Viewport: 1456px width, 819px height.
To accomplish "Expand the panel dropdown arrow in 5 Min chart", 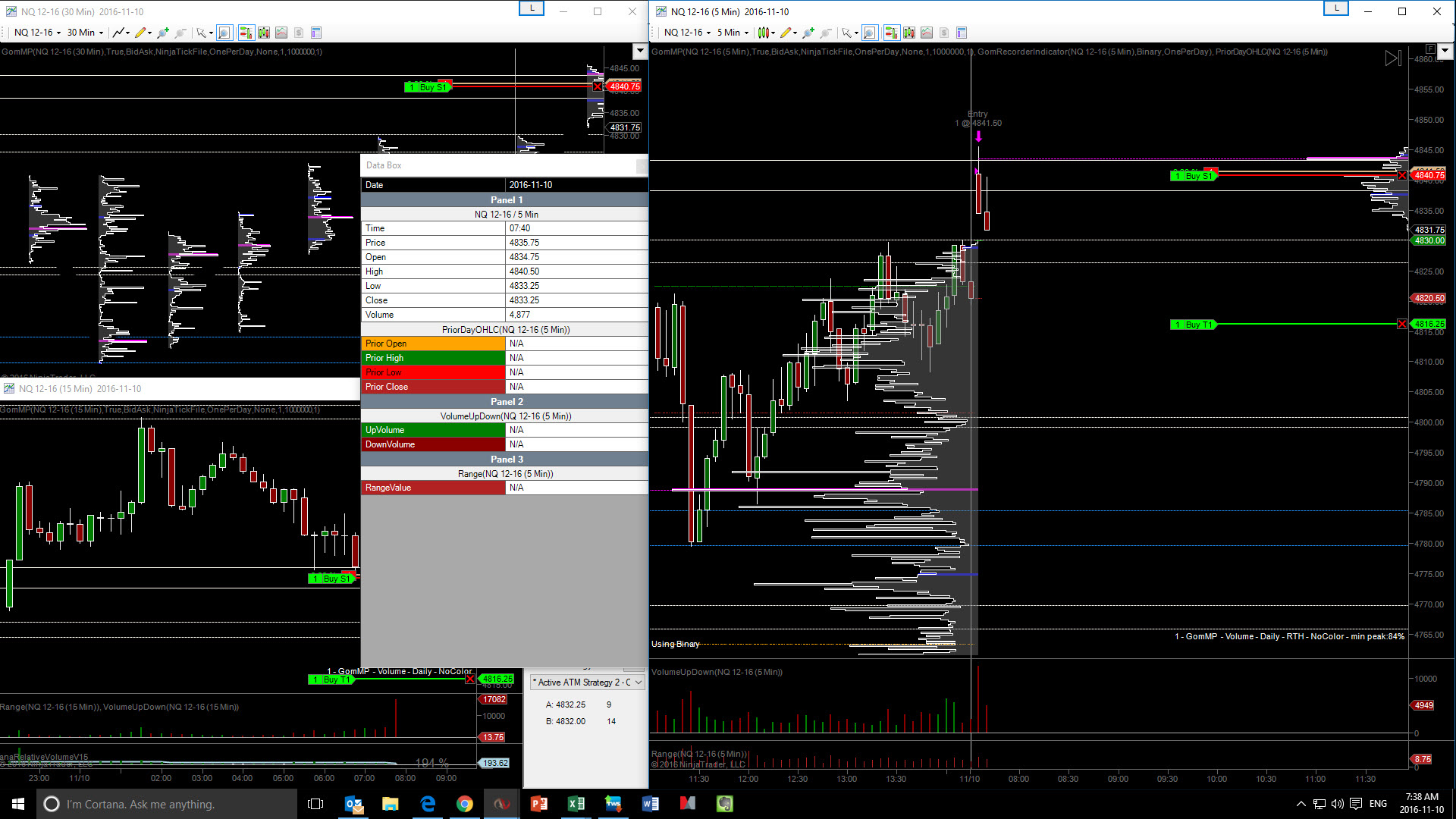I will click(1445, 51).
